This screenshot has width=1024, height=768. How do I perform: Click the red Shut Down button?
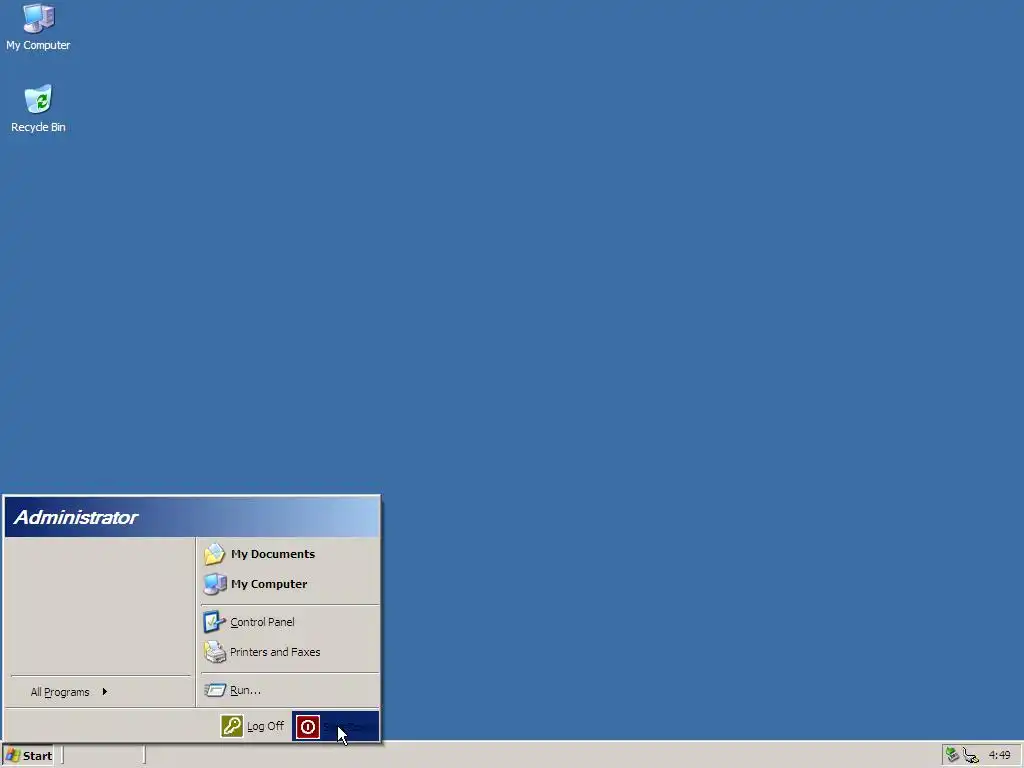pyautogui.click(x=335, y=726)
